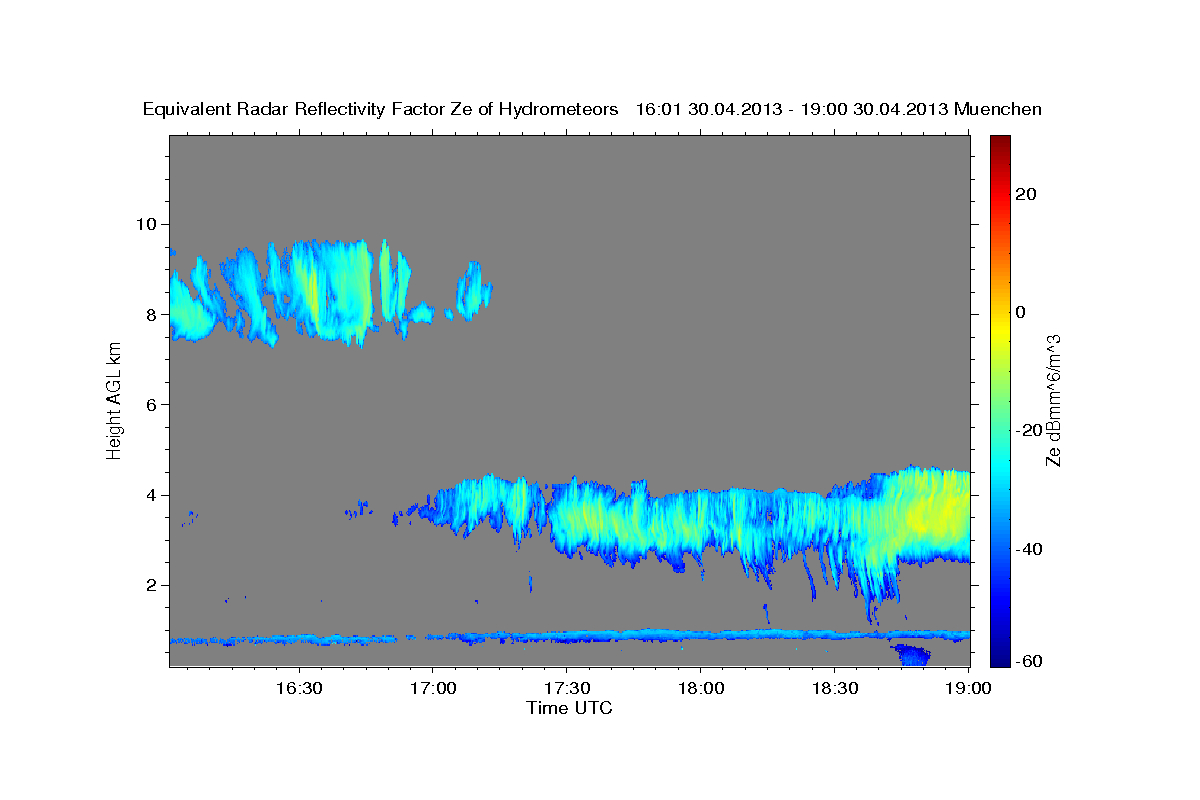Click the thin low cloud layer below 1 km

[x=569, y=636]
